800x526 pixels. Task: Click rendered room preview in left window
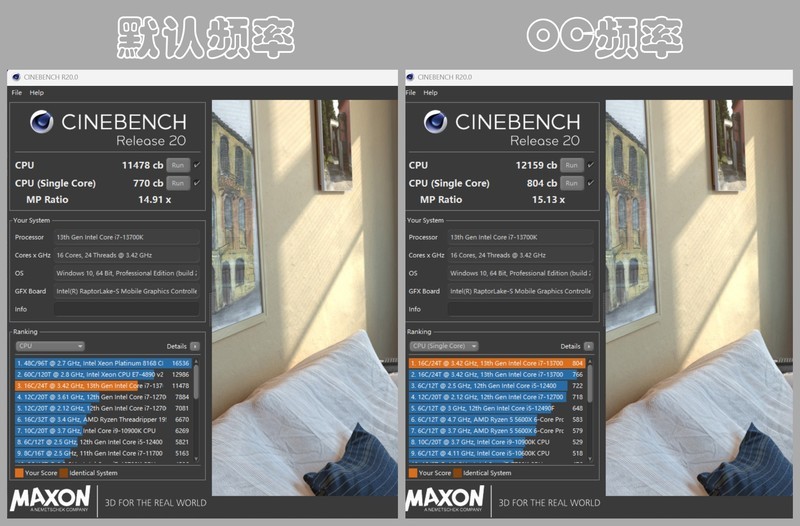click(305, 297)
